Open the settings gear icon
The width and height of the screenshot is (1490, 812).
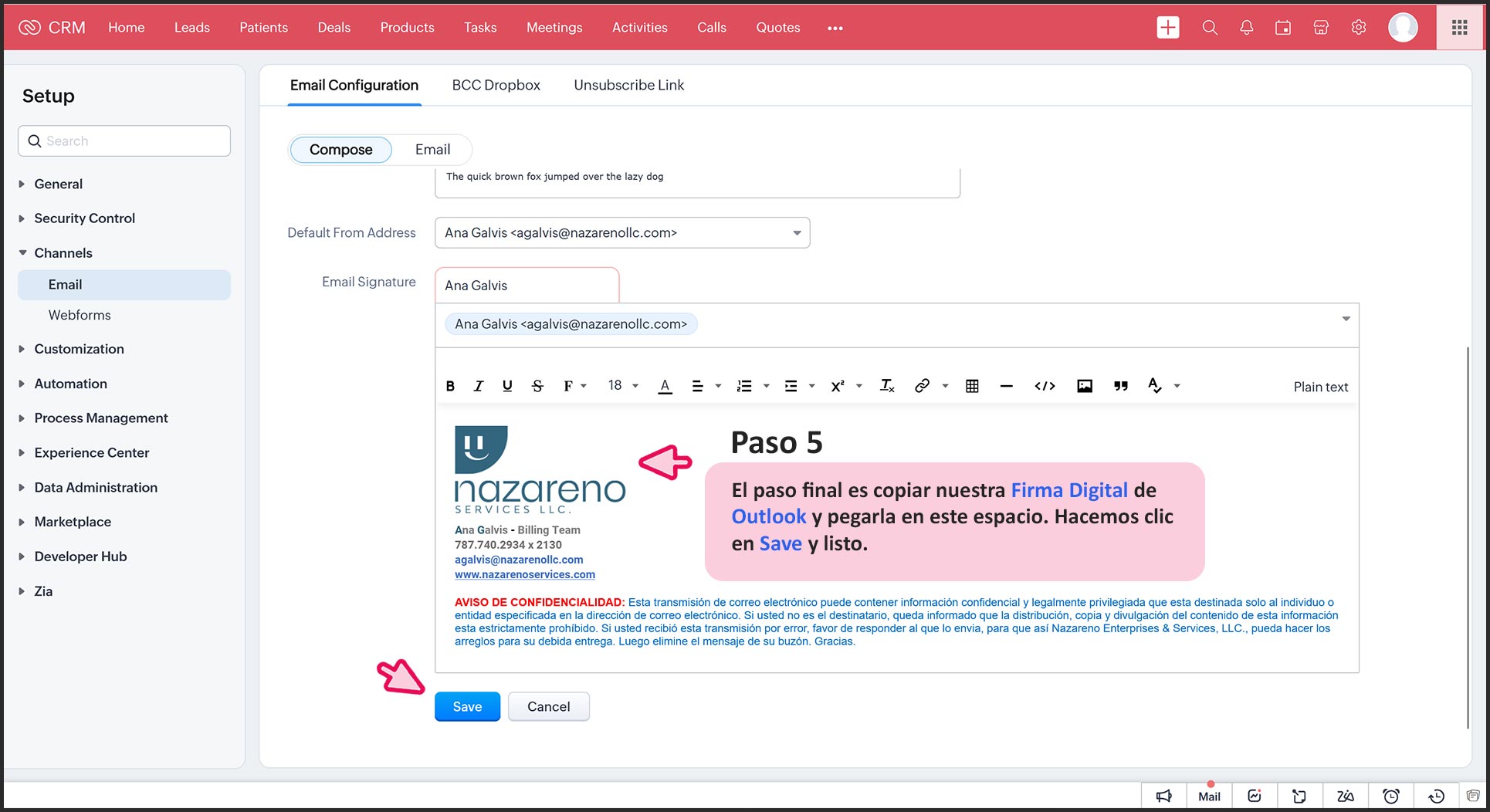click(x=1359, y=28)
